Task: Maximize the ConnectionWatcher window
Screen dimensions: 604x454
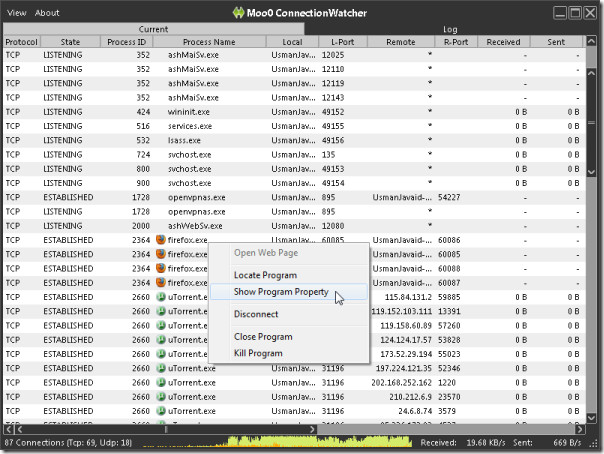Action: click(x=575, y=13)
